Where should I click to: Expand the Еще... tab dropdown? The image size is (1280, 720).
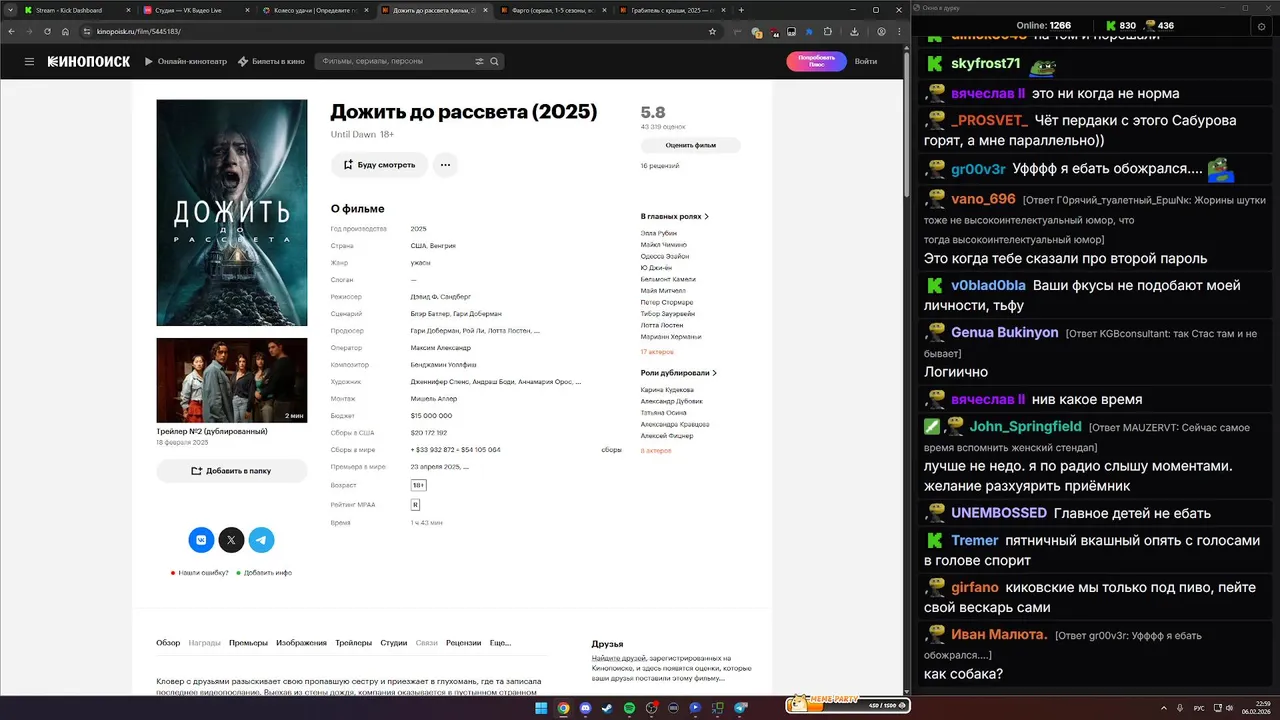pyautogui.click(x=500, y=643)
